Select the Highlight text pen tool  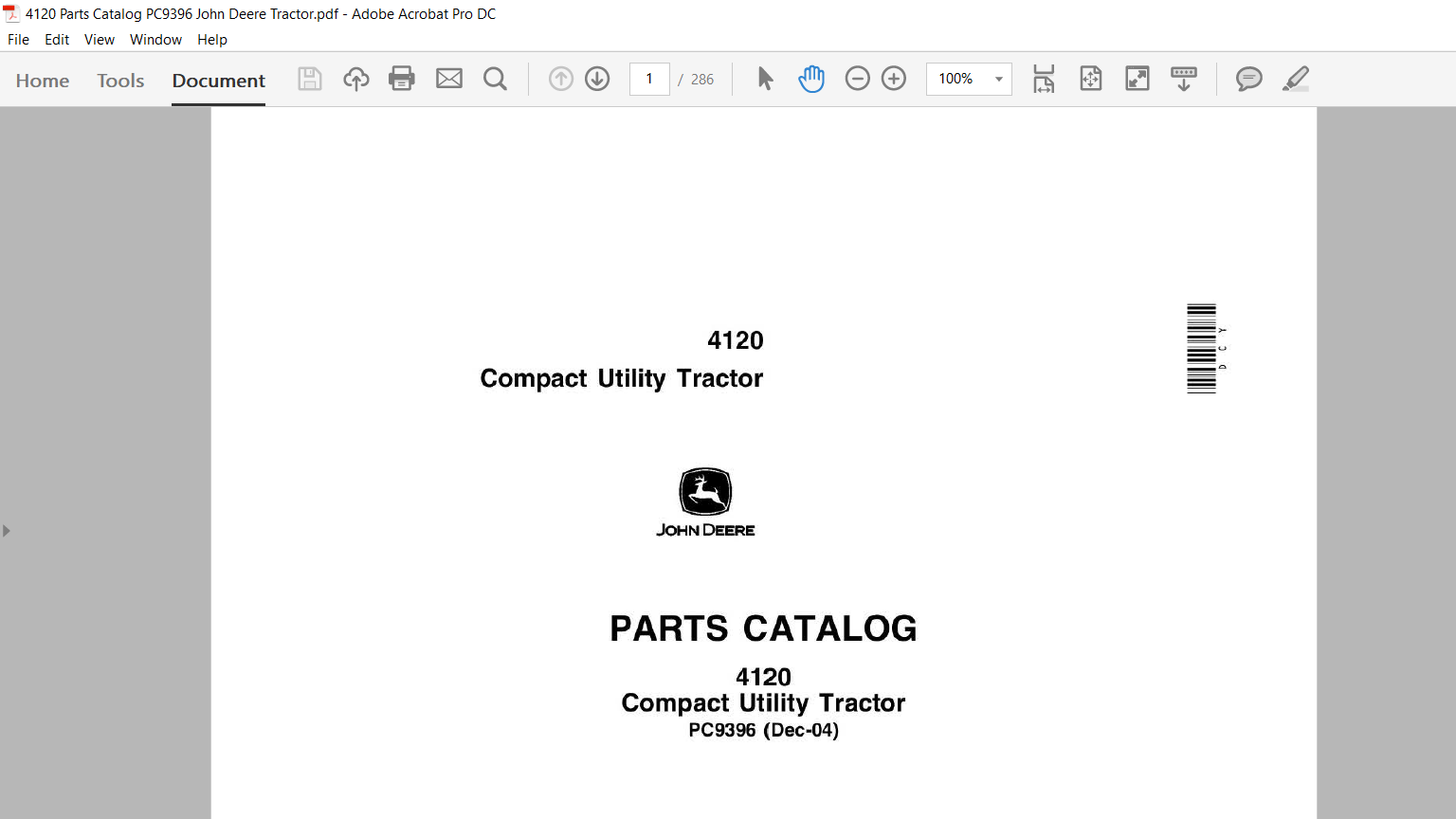point(1296,79)
